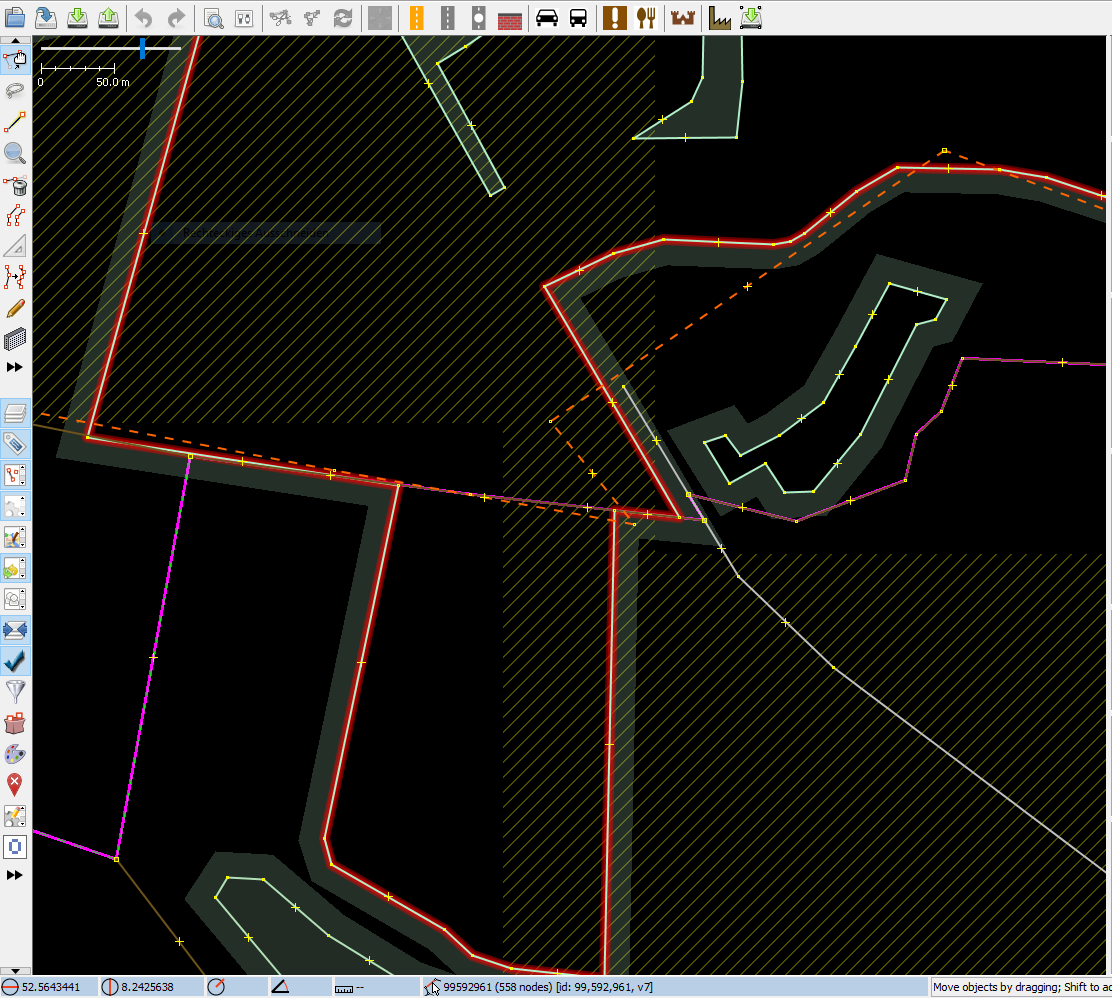Choose the Zoom magnifier tool
This screenshot has width=1112, height=998.
15,153
